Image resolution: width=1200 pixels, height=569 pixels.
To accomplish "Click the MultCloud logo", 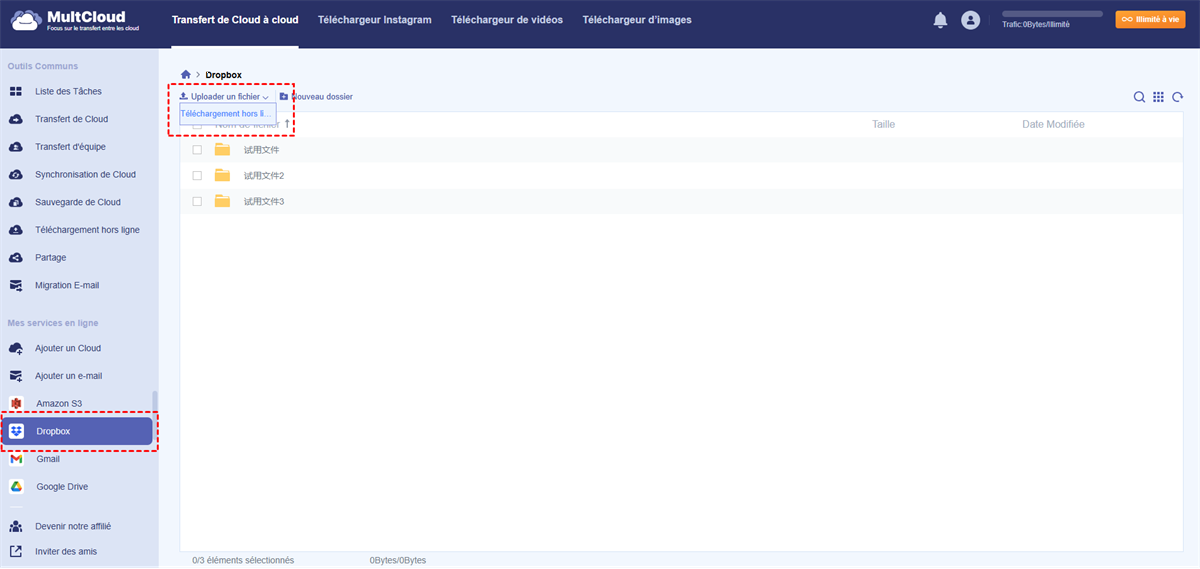I will pos(76,20).
